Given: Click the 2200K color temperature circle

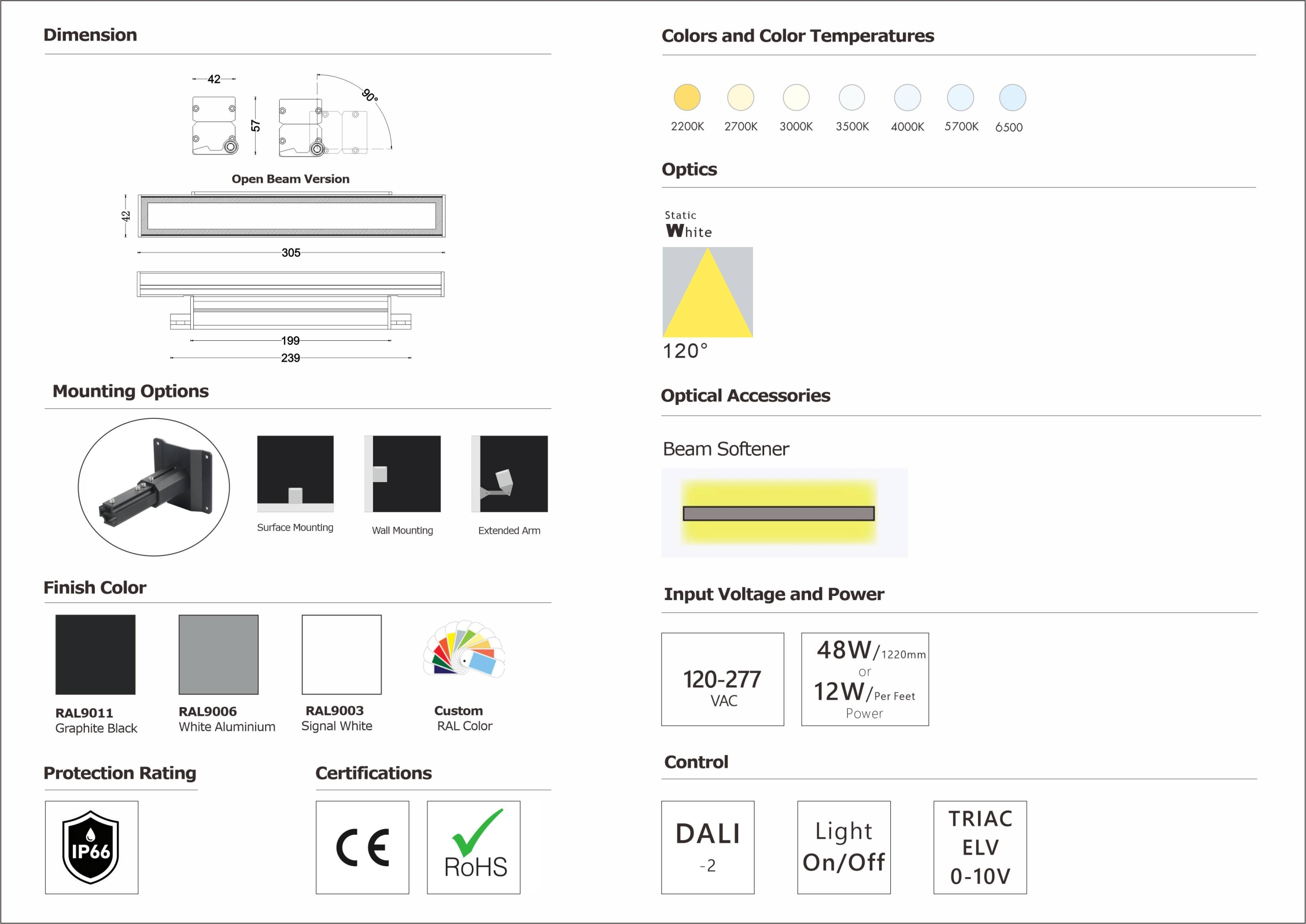Looking at the screenshot, I should click(x=687, y=97).
